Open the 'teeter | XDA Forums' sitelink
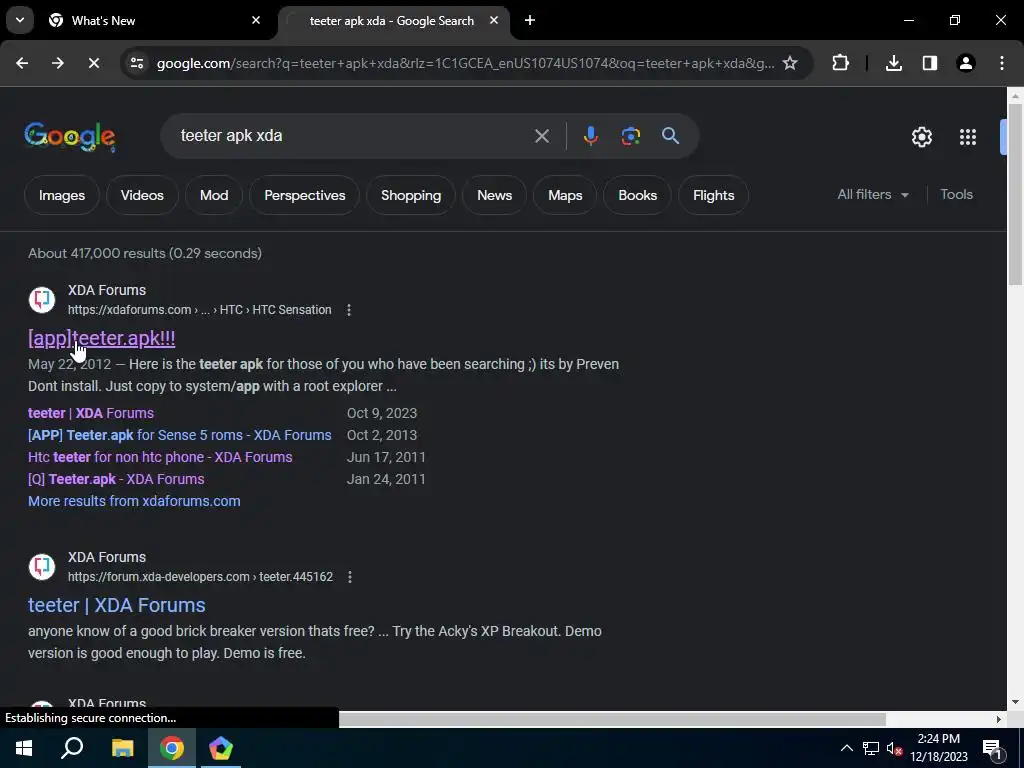This screenshot has height=768, width=1024. click(x=91, y=413)
